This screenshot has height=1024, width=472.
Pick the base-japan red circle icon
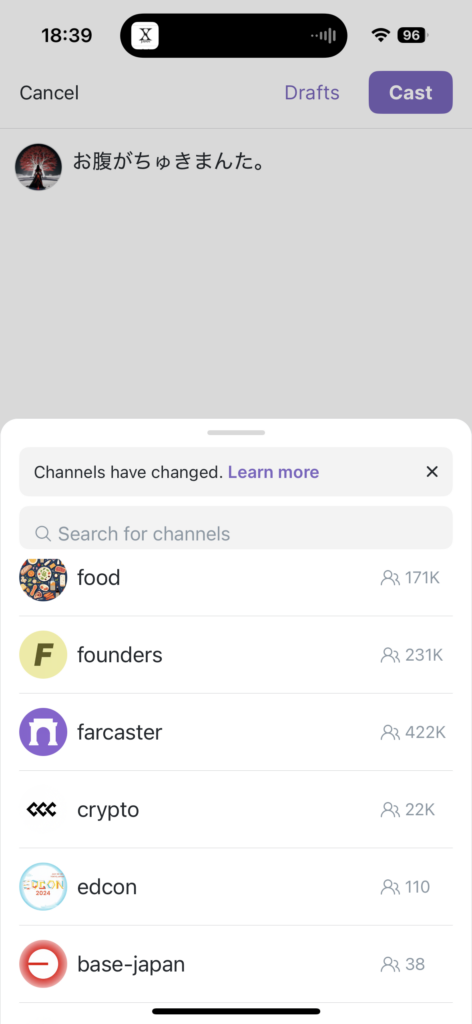[x=43, y=964]
